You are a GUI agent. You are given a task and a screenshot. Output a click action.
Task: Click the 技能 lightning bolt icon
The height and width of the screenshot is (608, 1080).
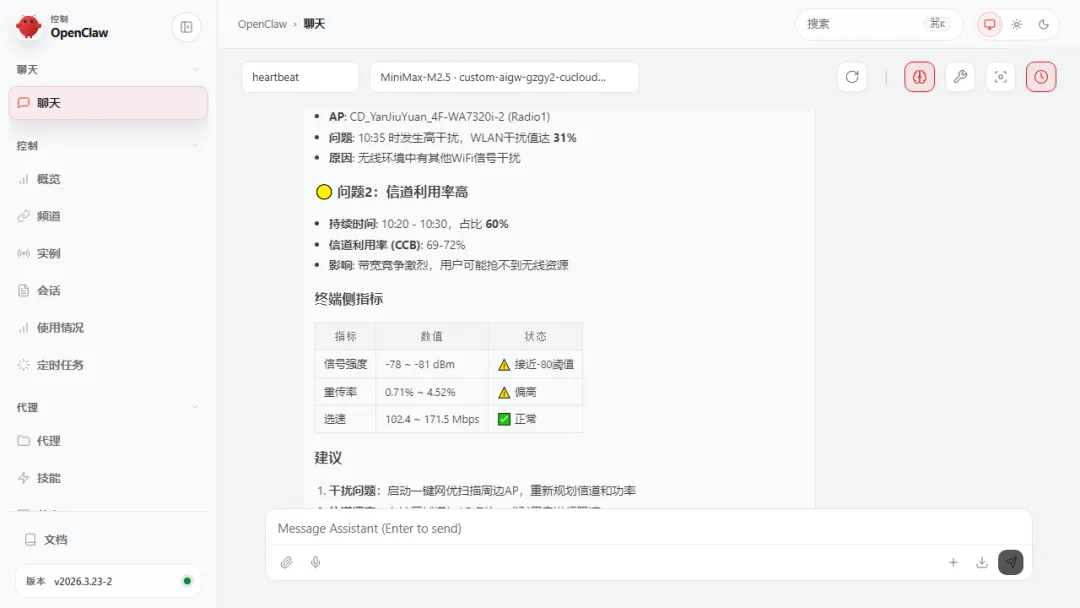click(23, 478)
